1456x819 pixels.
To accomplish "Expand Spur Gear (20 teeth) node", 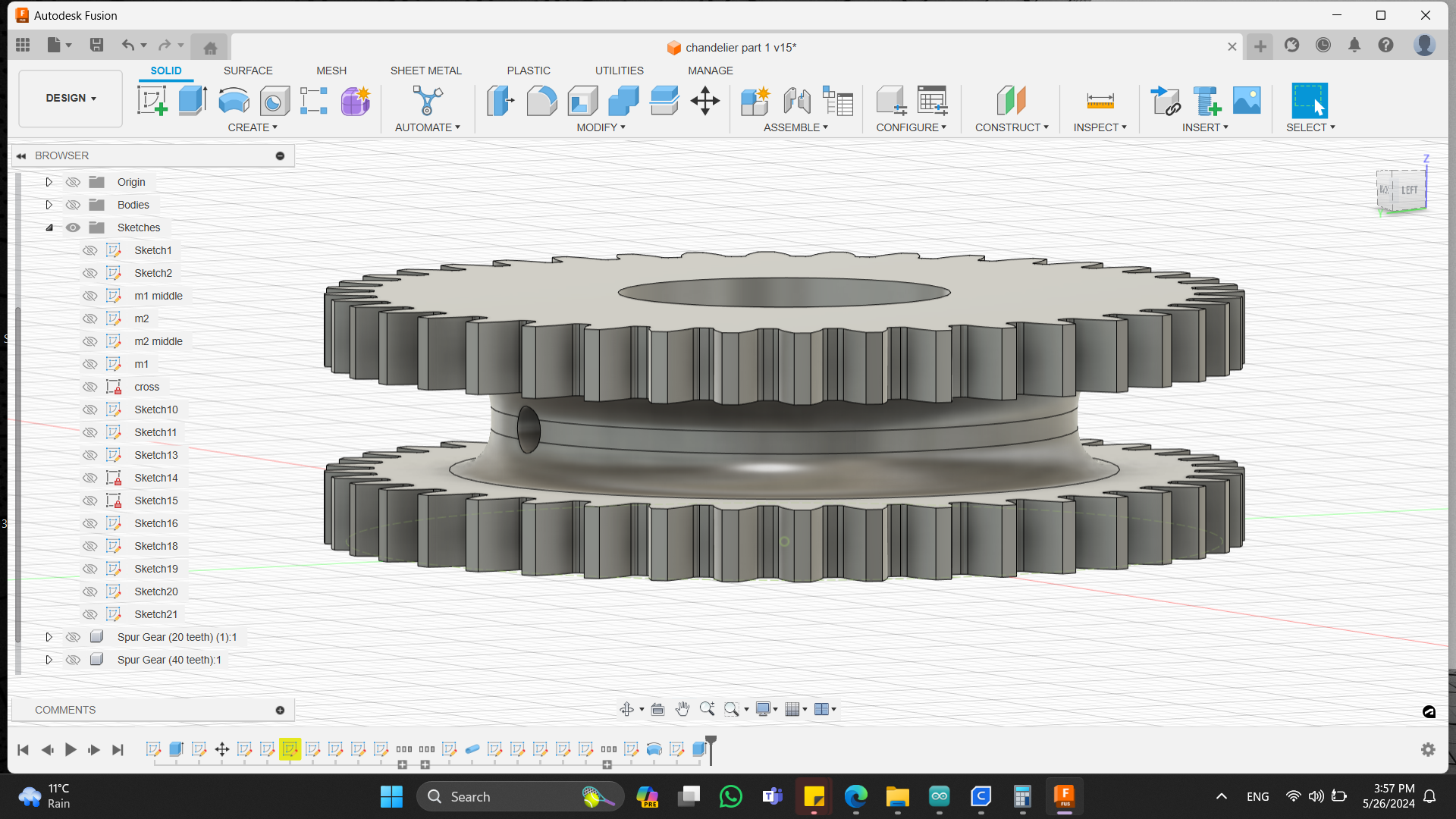I will tap(49, 637).
